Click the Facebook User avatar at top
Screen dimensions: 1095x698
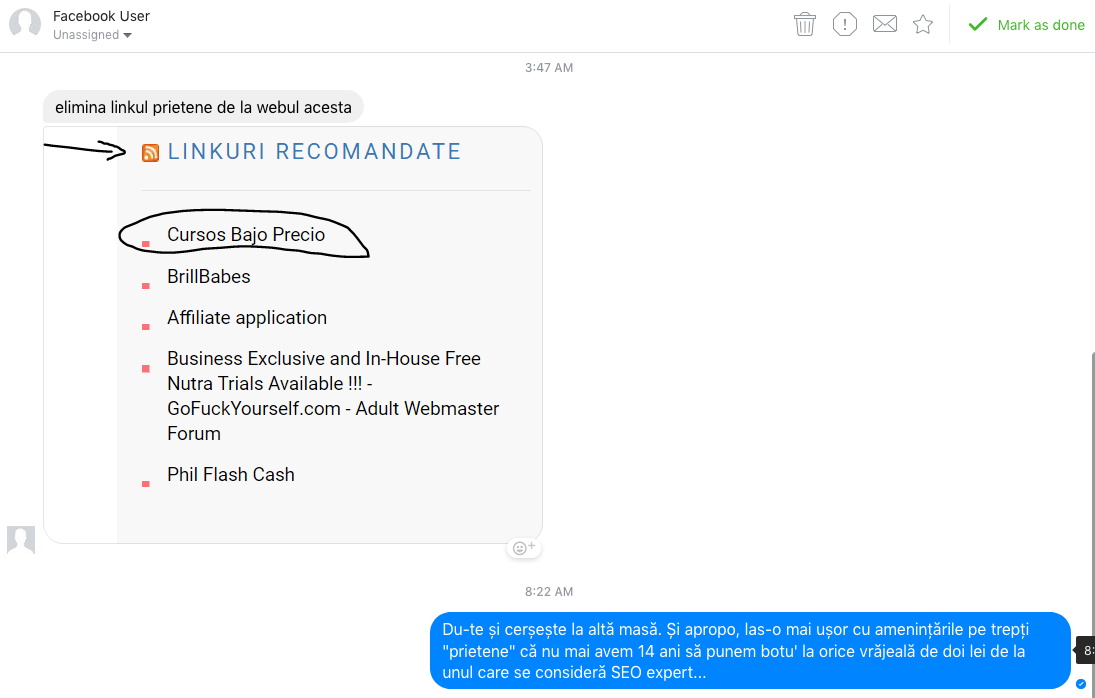tap(25, 25)
